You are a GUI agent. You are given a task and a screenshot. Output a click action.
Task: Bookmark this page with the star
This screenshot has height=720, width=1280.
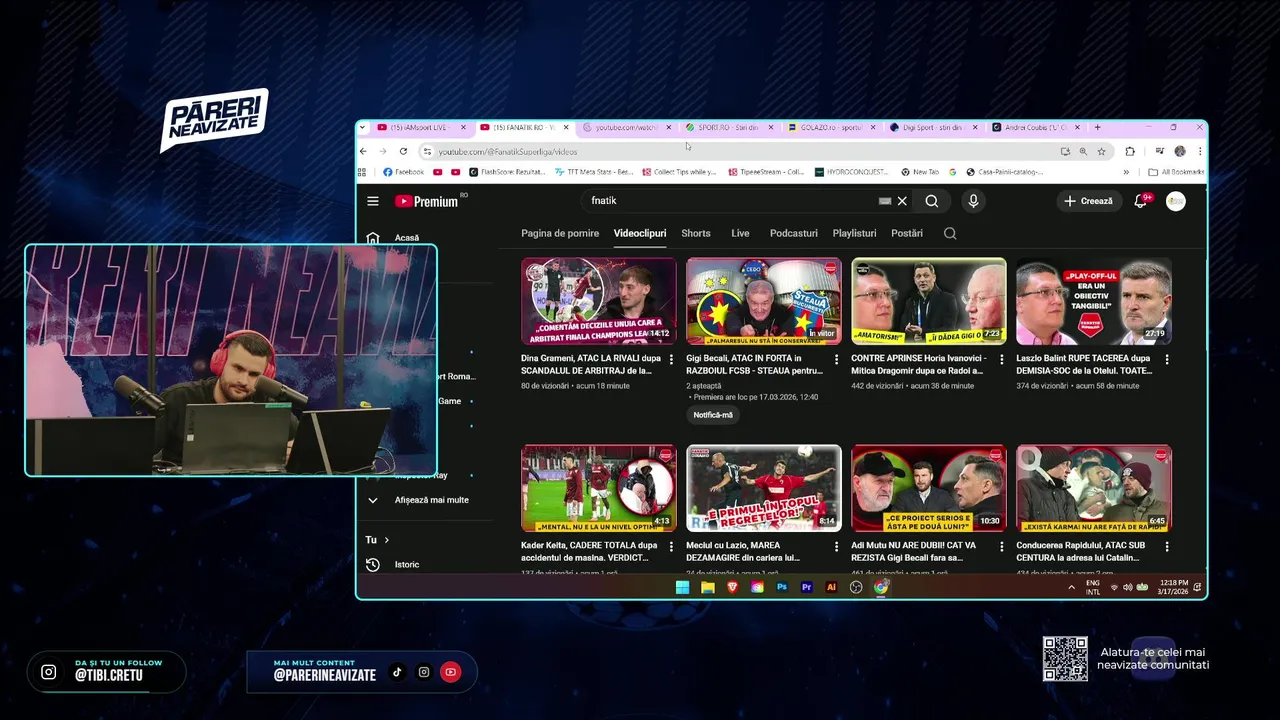pos(1101,152)
